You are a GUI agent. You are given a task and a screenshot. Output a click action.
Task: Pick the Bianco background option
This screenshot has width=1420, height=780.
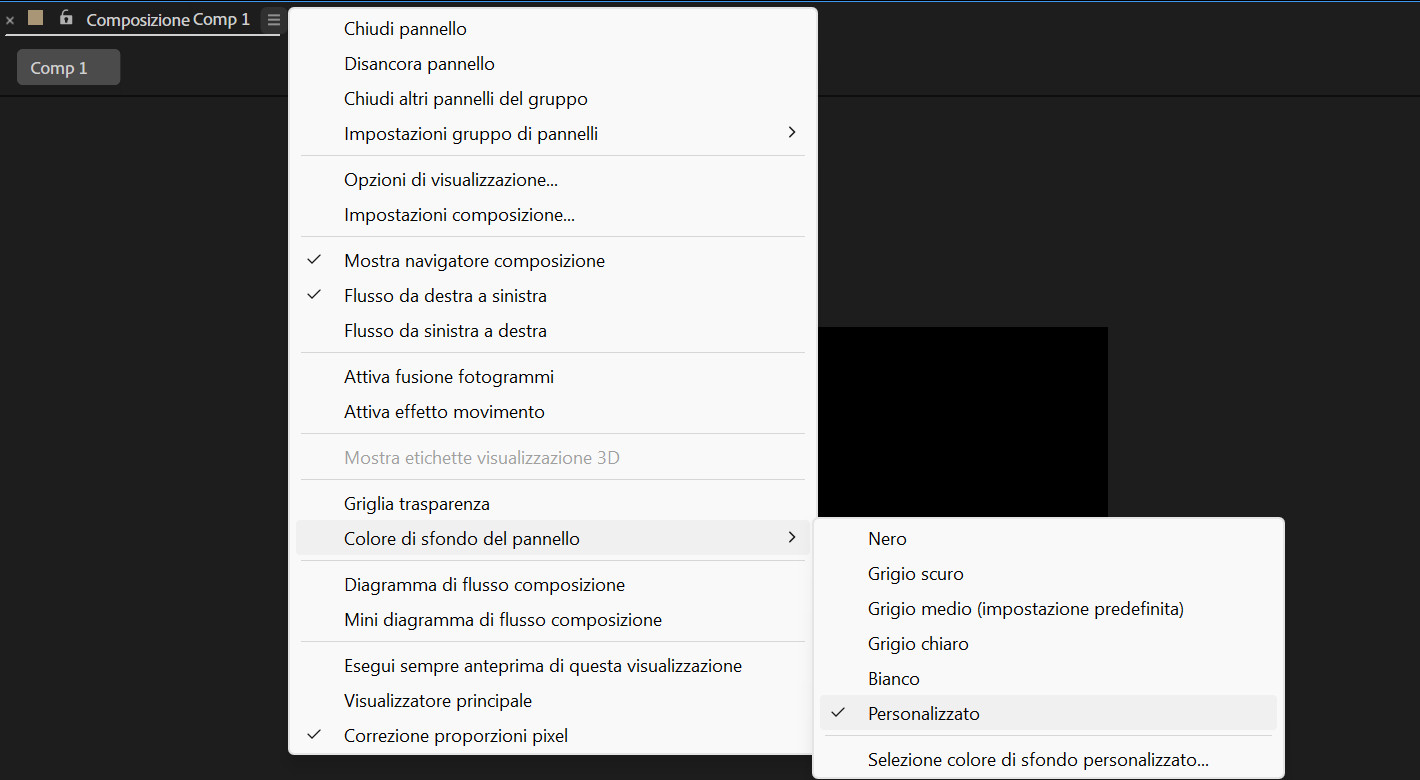893,679
